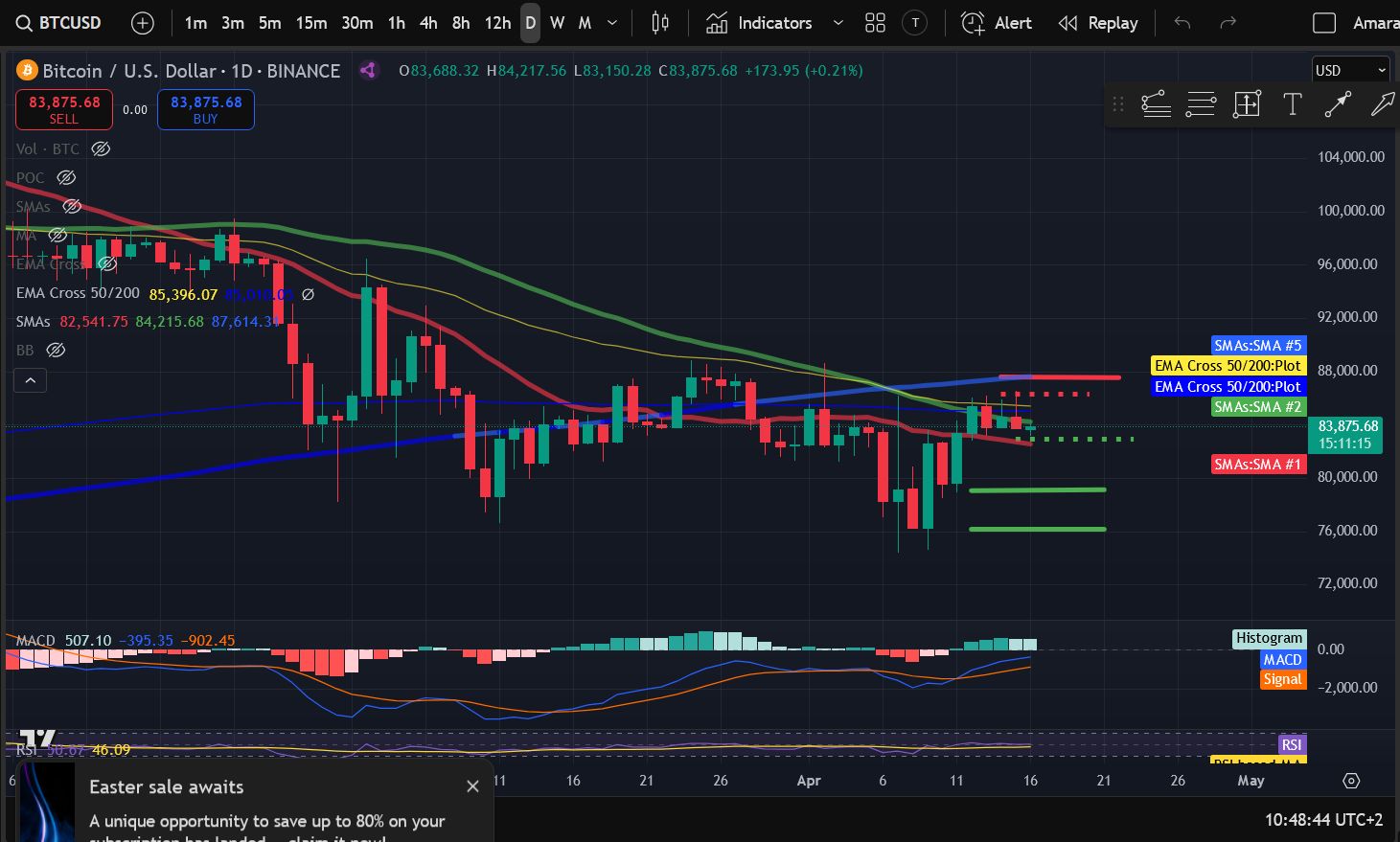
Task: Switch to the 1h timeframe
Action: (397, 23)
